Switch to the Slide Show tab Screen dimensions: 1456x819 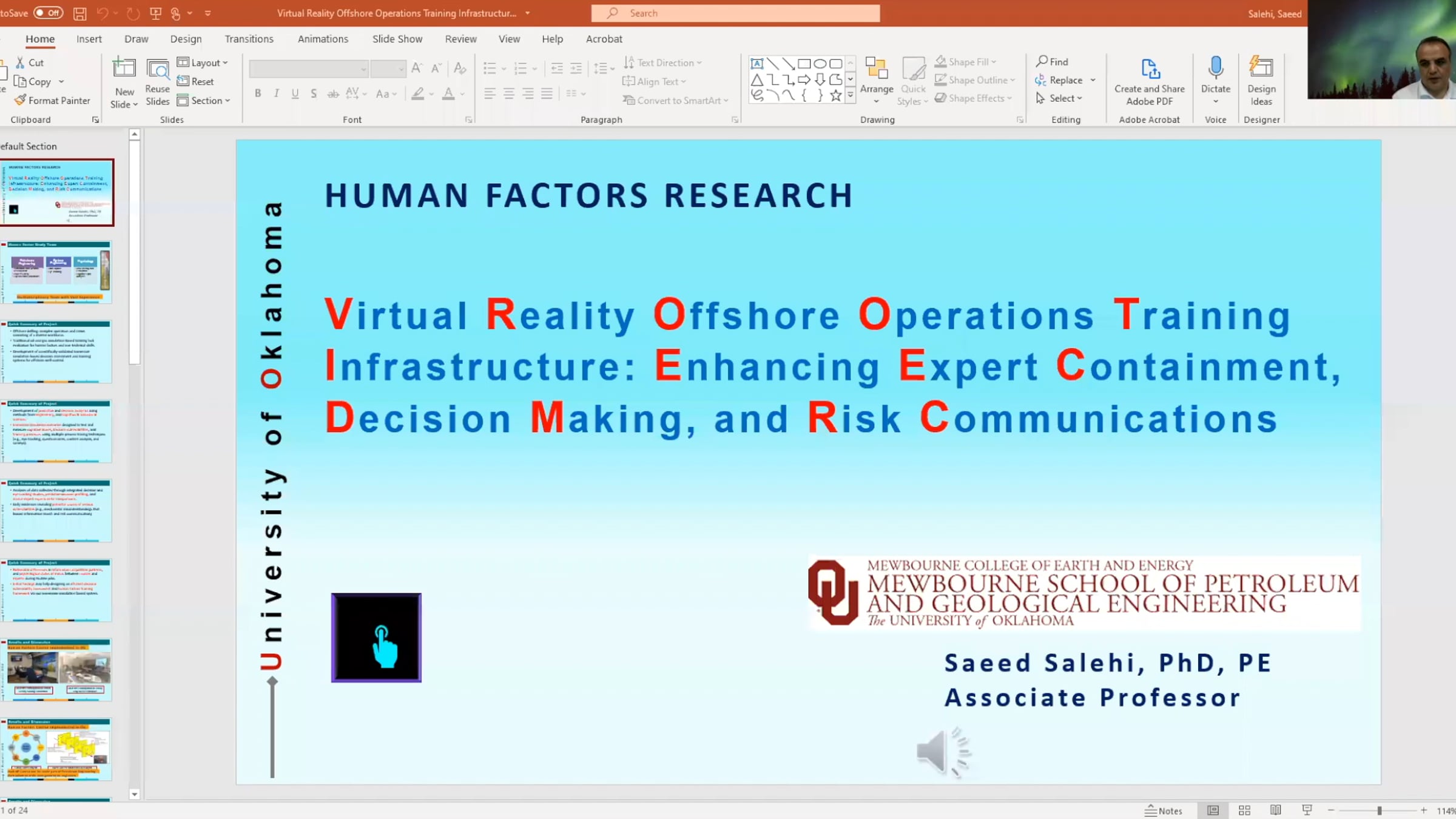[x=397, y=39]
